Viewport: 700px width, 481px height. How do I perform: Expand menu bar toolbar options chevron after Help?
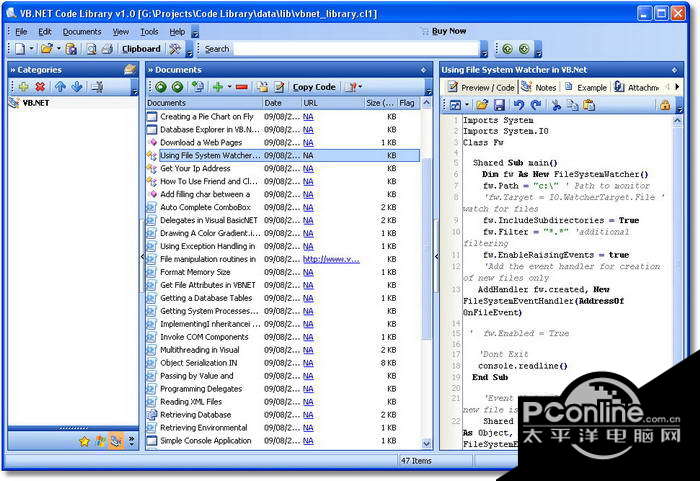click(195, 33)
